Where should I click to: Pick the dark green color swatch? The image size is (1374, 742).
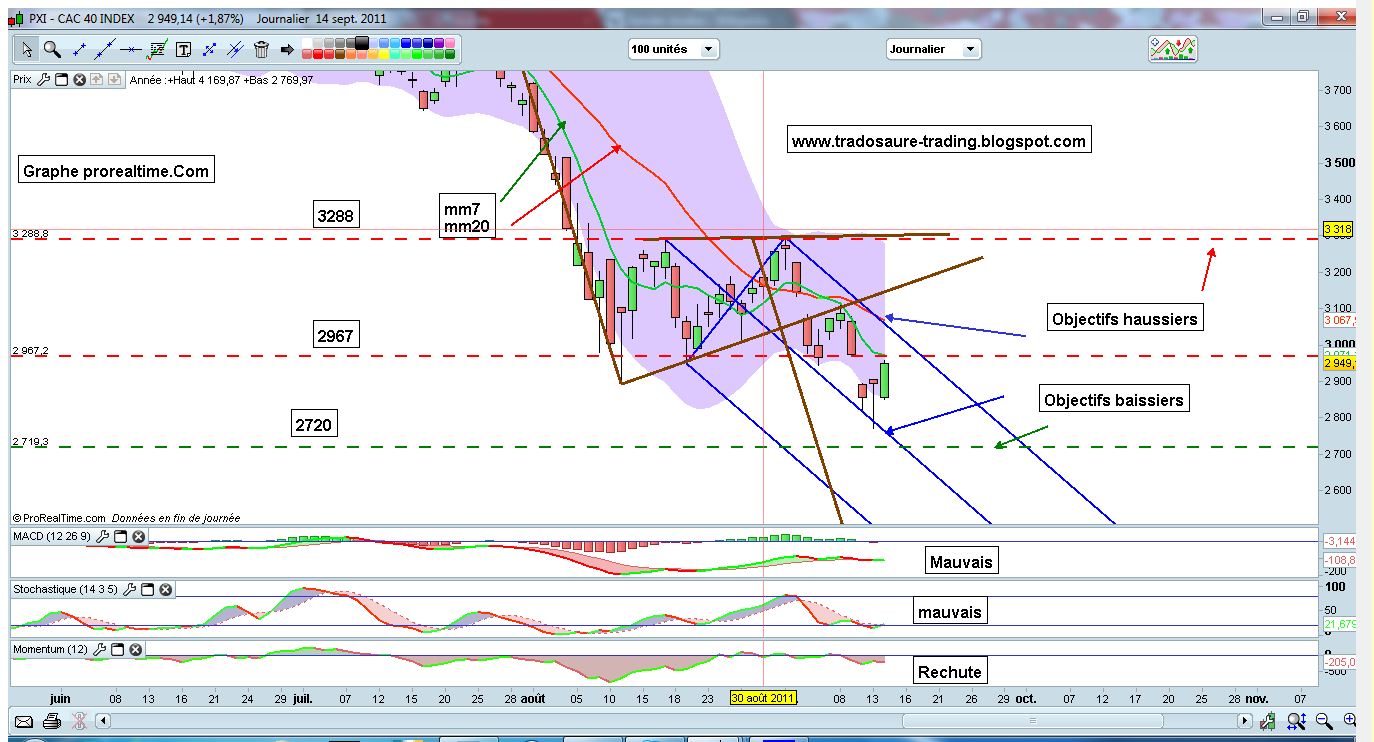[x=450, y=55]
